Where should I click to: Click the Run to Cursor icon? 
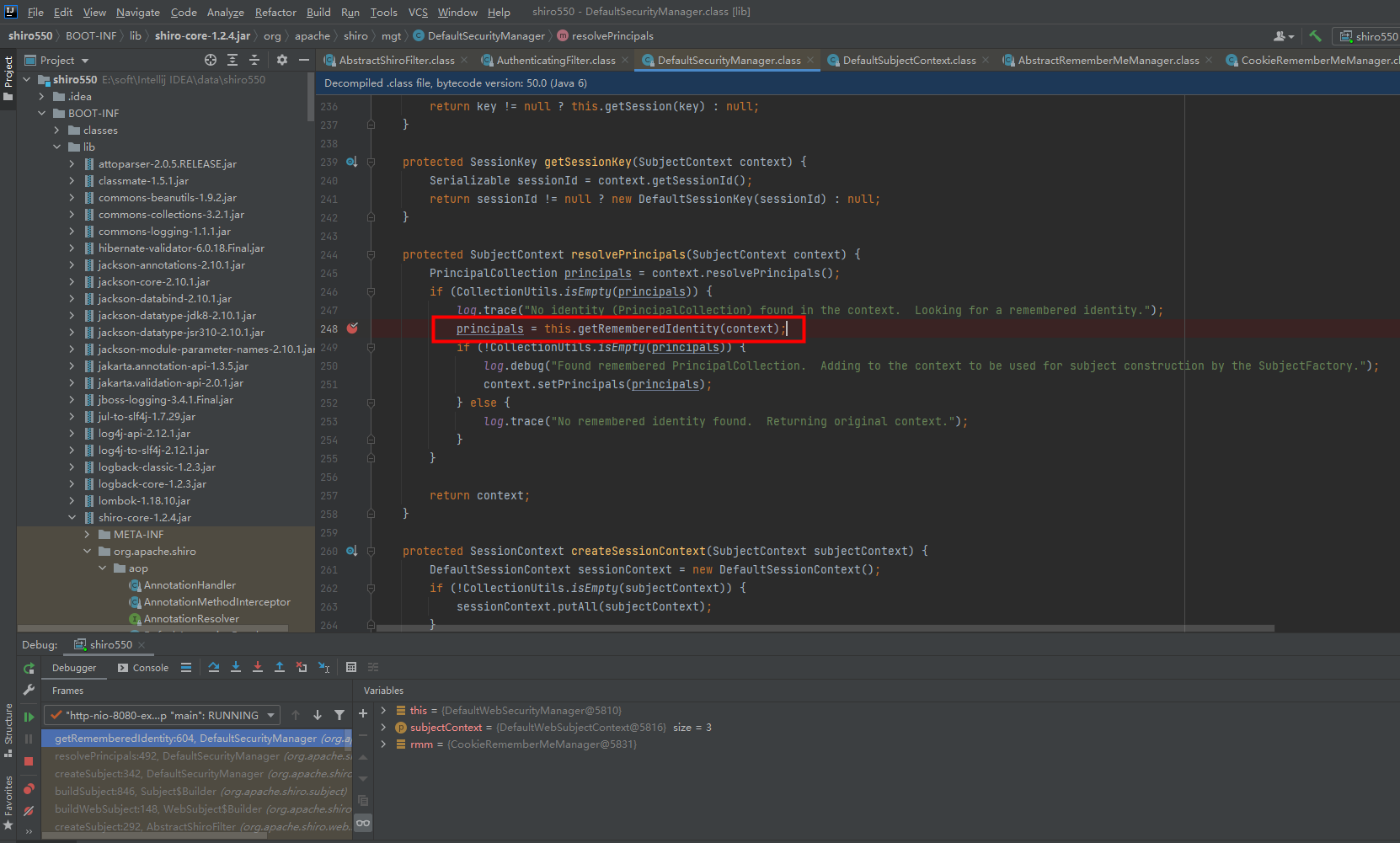(324, 667)
